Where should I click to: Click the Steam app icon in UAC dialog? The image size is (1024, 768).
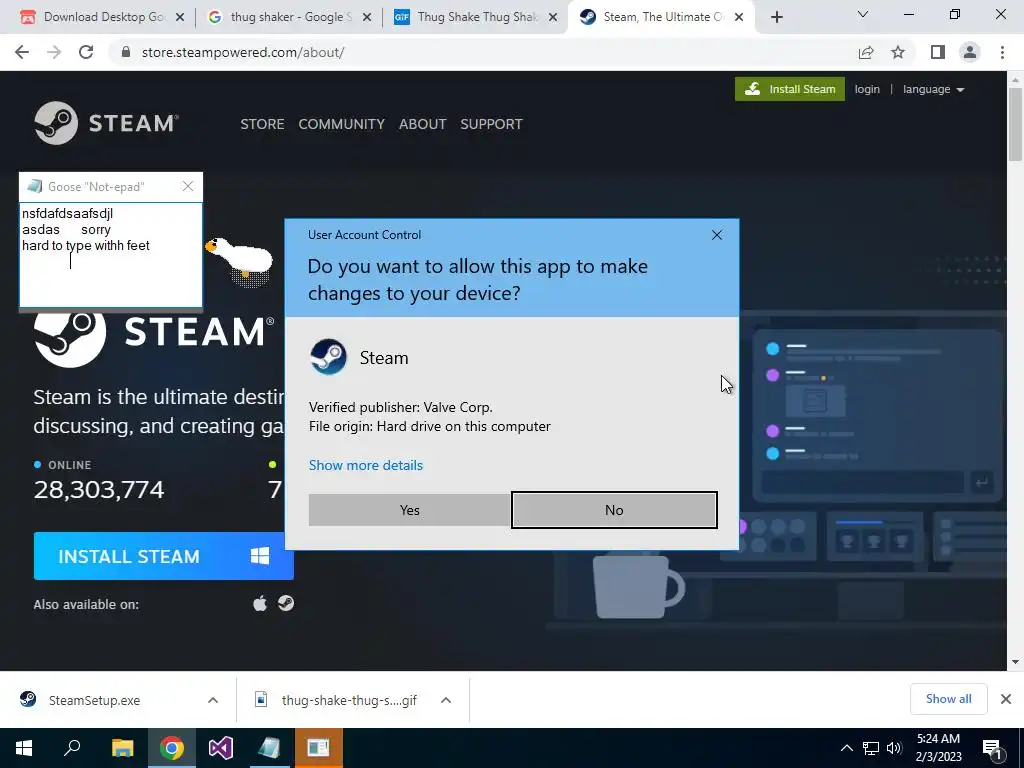(x=328, y=357)
